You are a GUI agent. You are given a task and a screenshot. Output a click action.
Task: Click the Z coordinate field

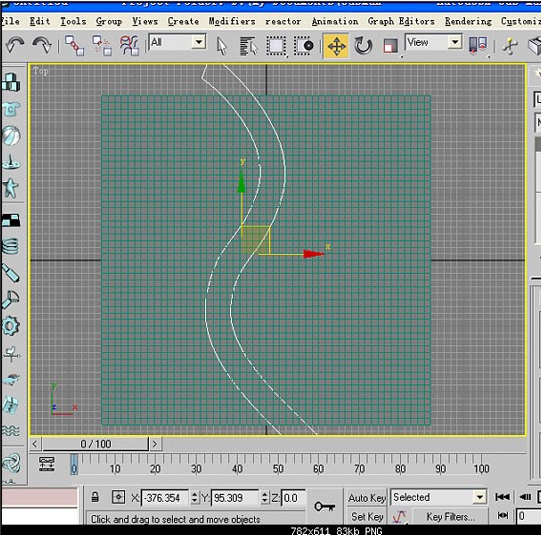point(293,498)
